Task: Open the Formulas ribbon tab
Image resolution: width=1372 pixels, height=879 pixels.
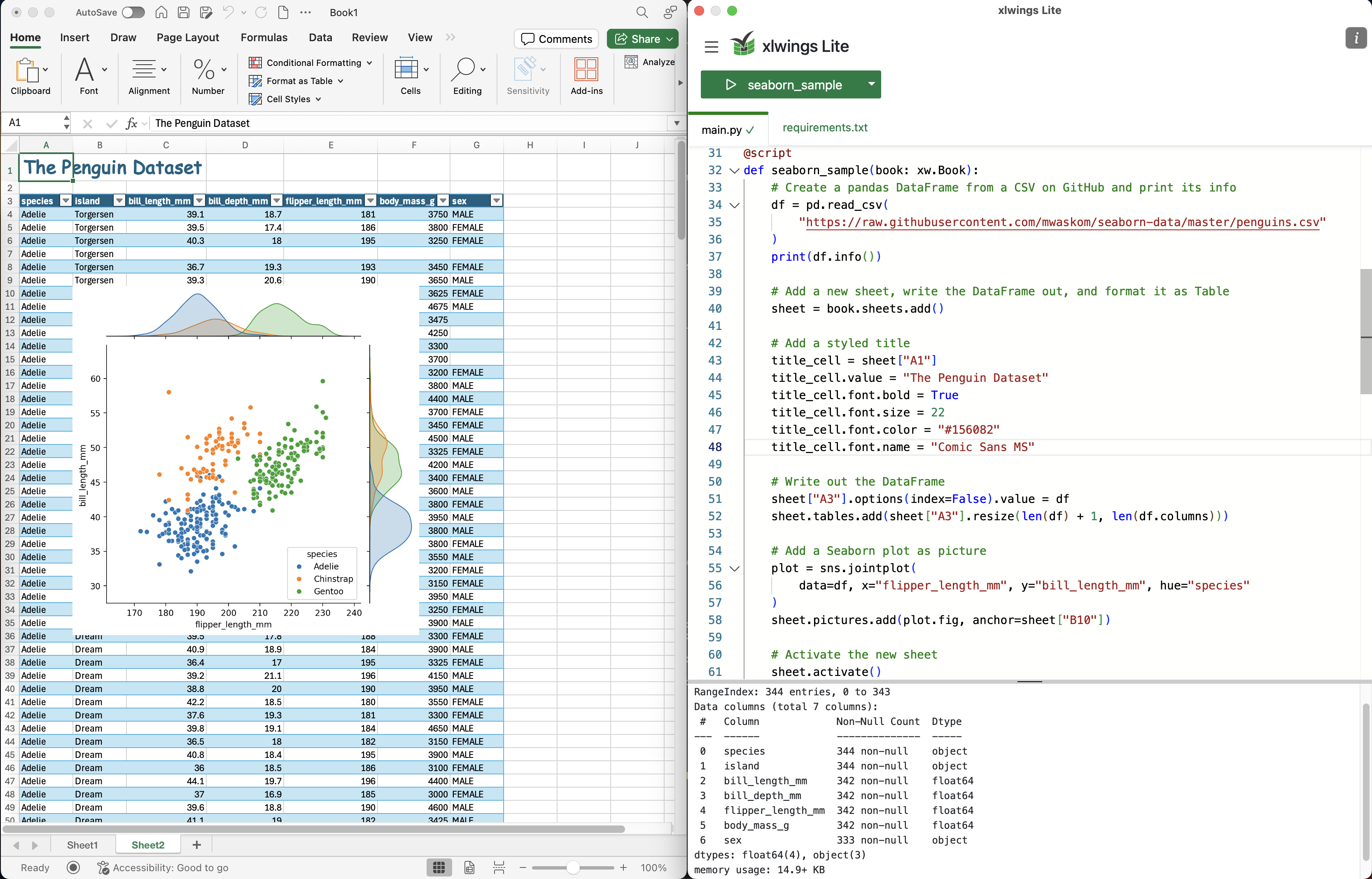Action: (x=264, y=37)
